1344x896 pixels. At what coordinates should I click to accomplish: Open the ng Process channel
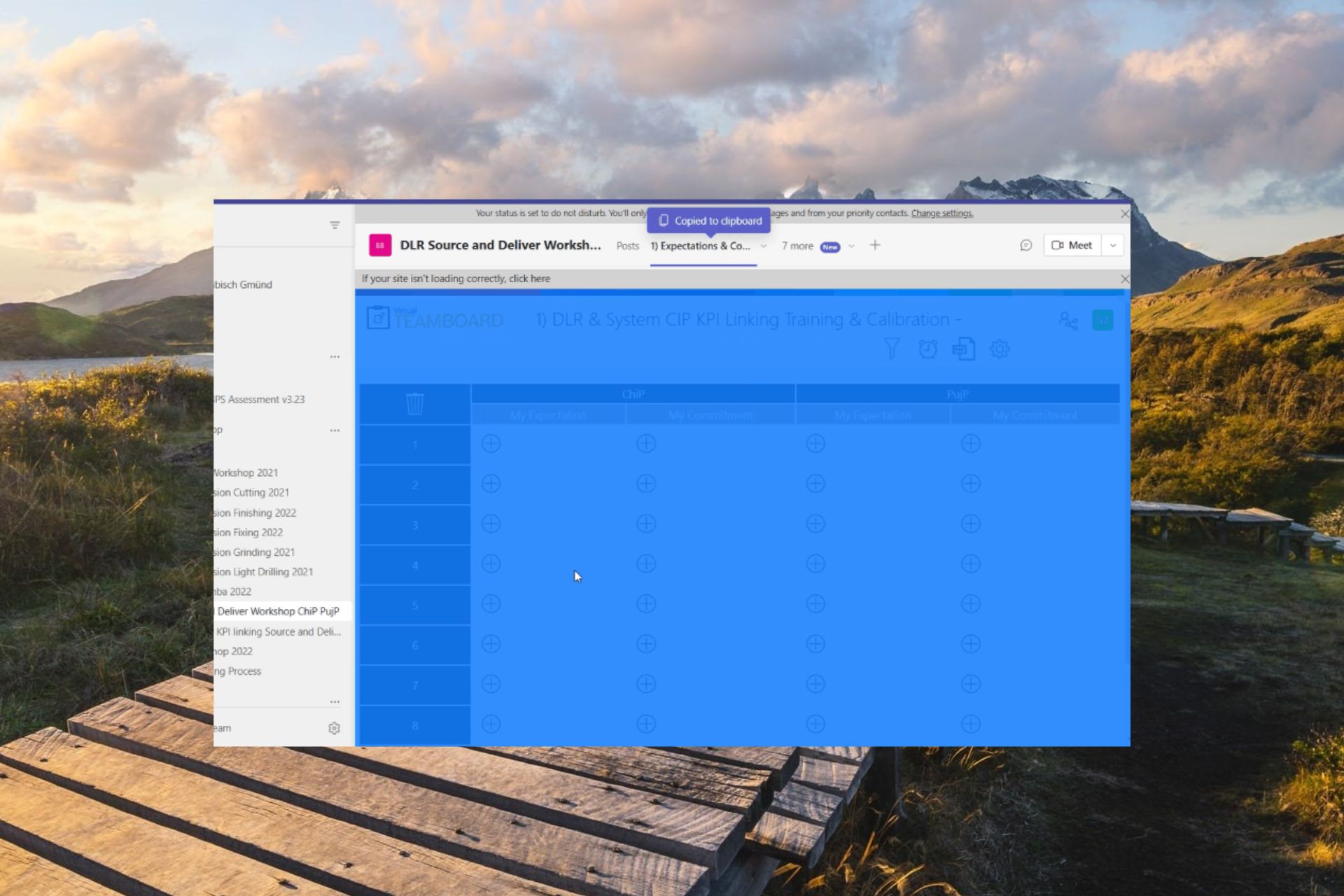click(238, 671)
